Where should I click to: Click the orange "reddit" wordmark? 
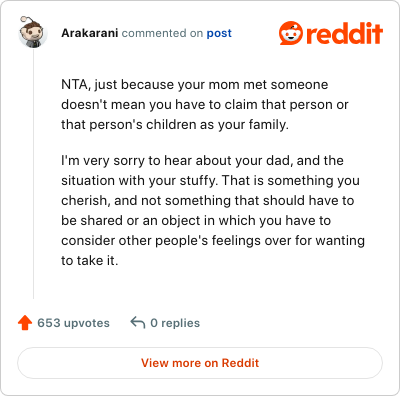(x=344, y=33)
